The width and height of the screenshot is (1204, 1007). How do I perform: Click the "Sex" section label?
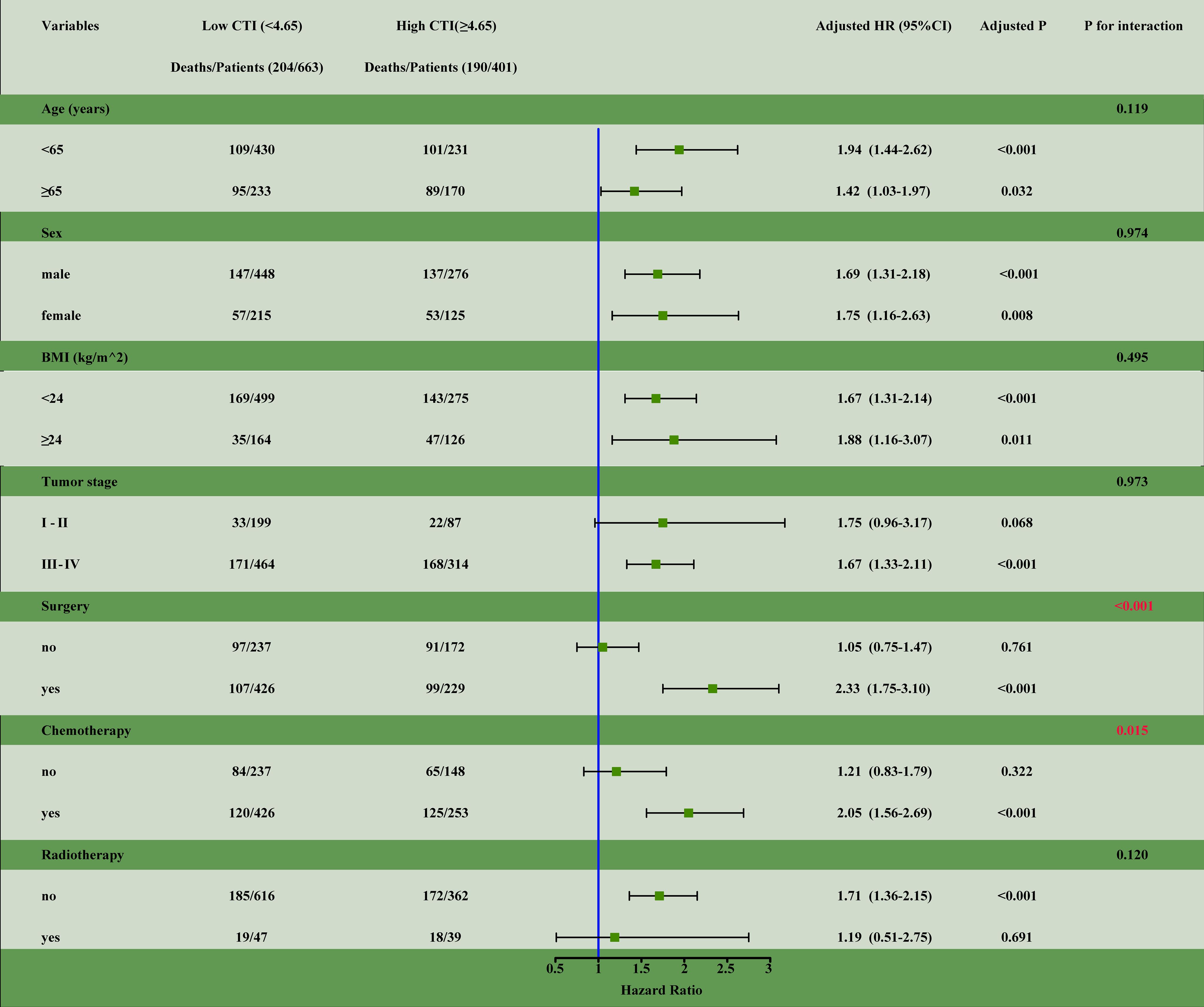click(x=51, y=233)
